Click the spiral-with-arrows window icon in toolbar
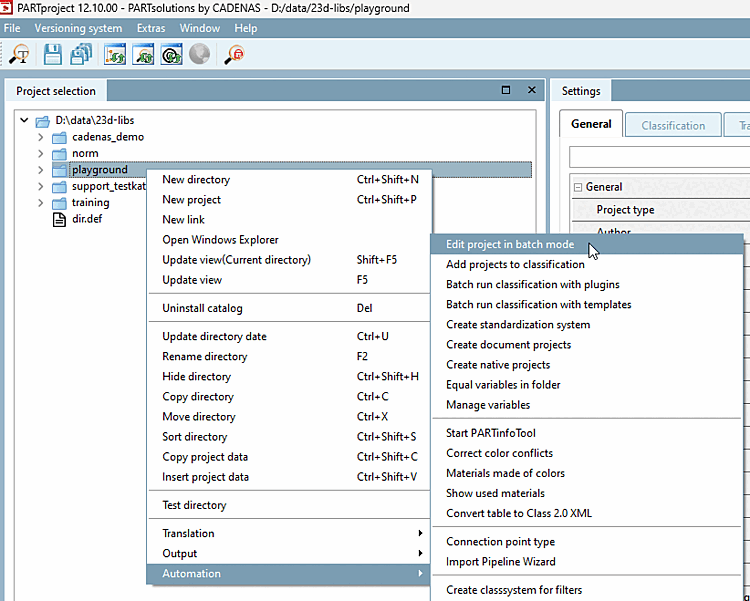The height and width of the screenshot is (601, 750). [x=171, y=54]
